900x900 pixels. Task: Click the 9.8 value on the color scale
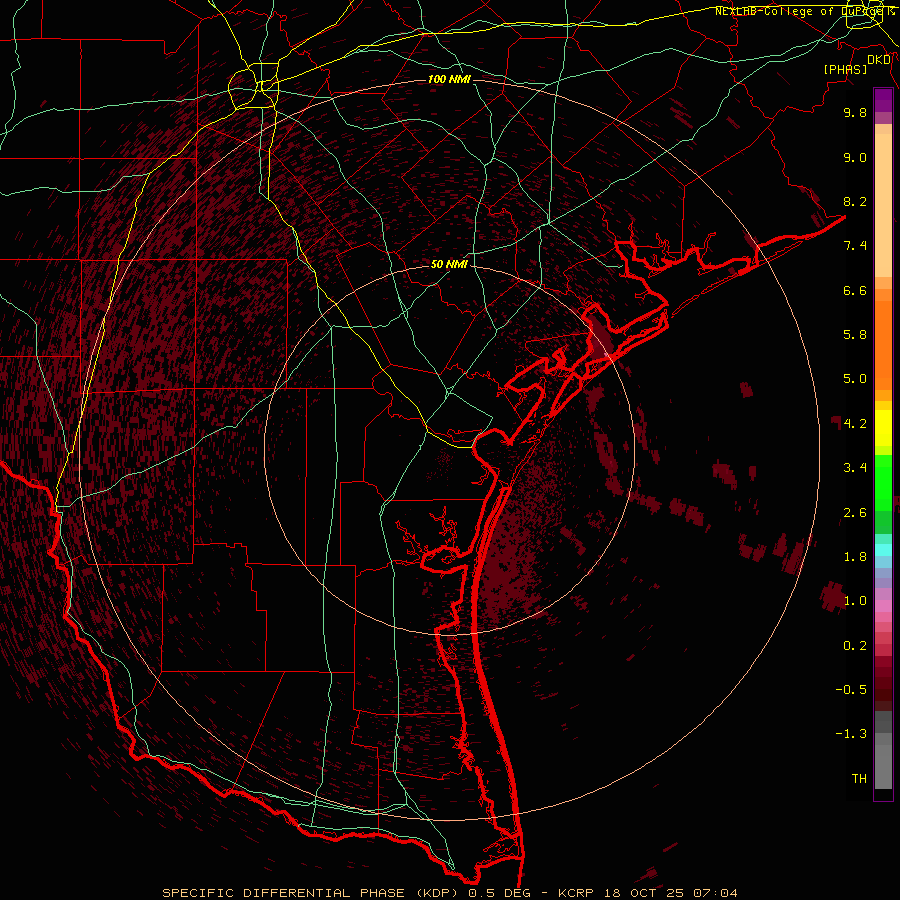855,112
